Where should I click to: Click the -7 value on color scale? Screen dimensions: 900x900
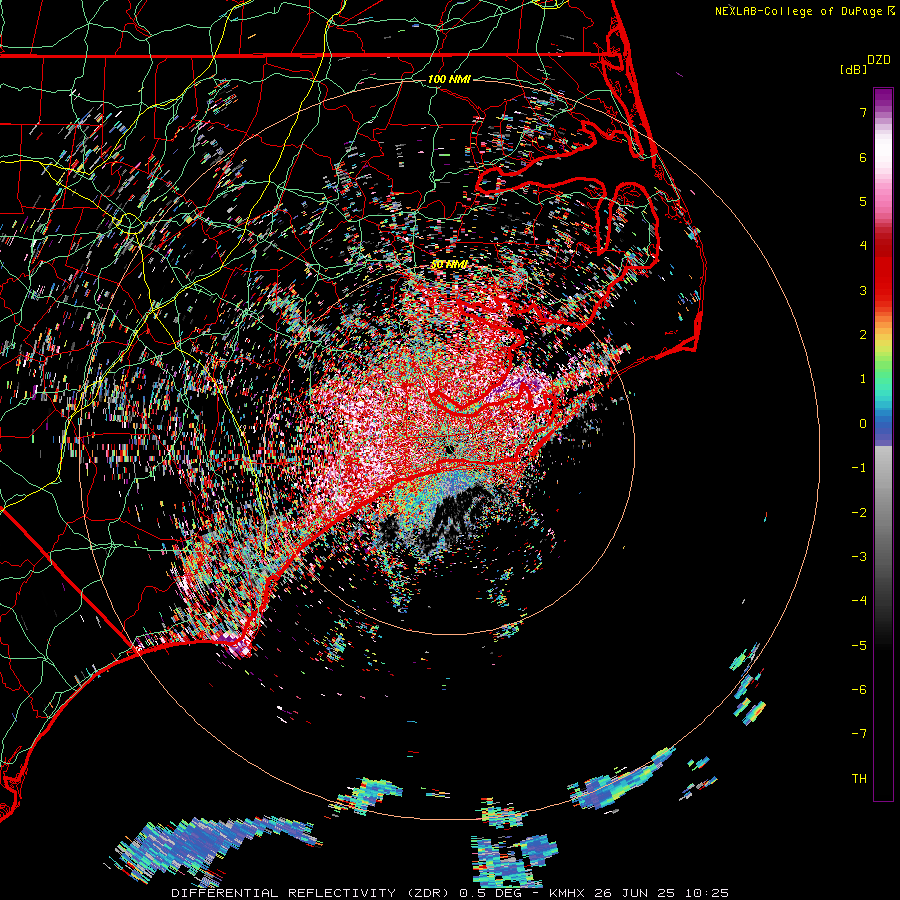pyautogui.click(x=859, y=734)
